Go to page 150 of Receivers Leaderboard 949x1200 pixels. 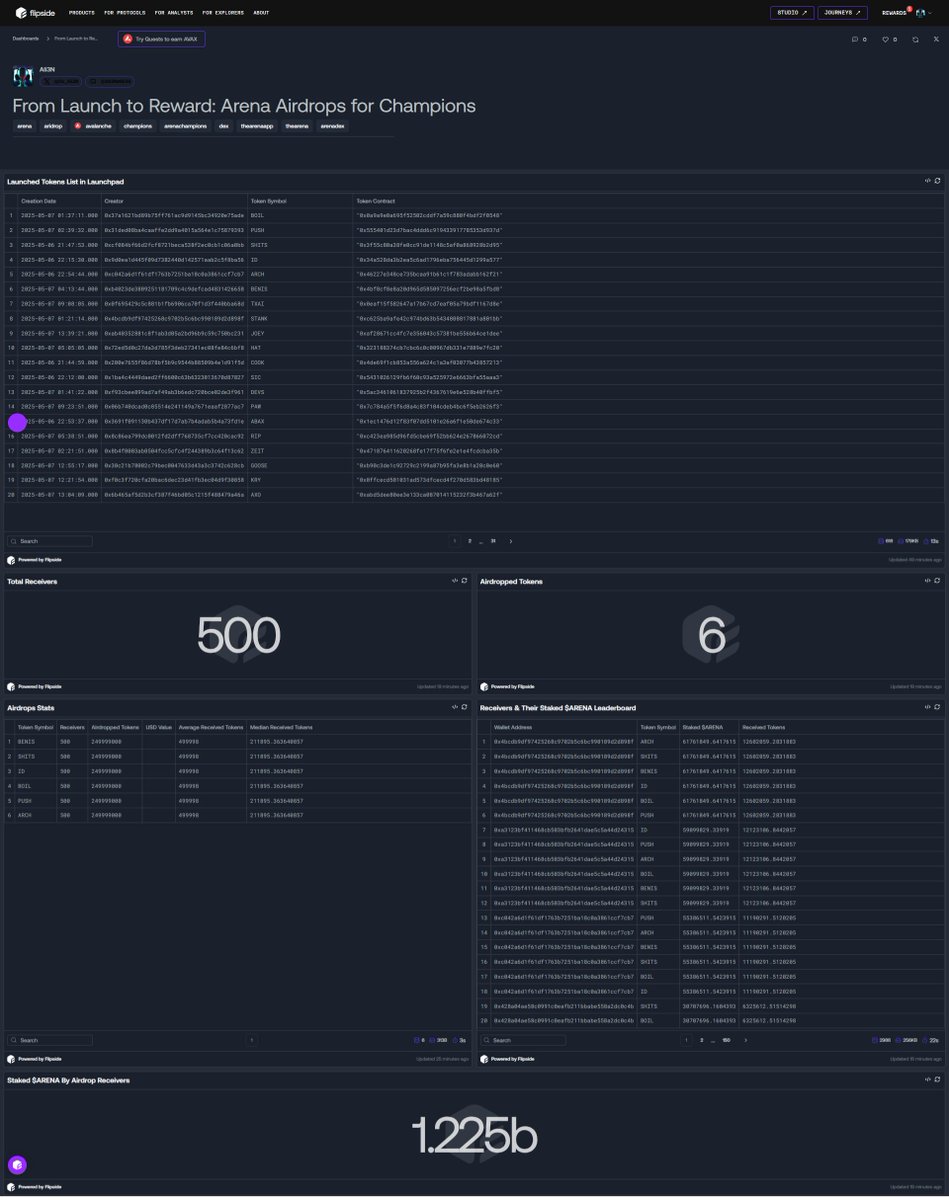point(726,1040)
